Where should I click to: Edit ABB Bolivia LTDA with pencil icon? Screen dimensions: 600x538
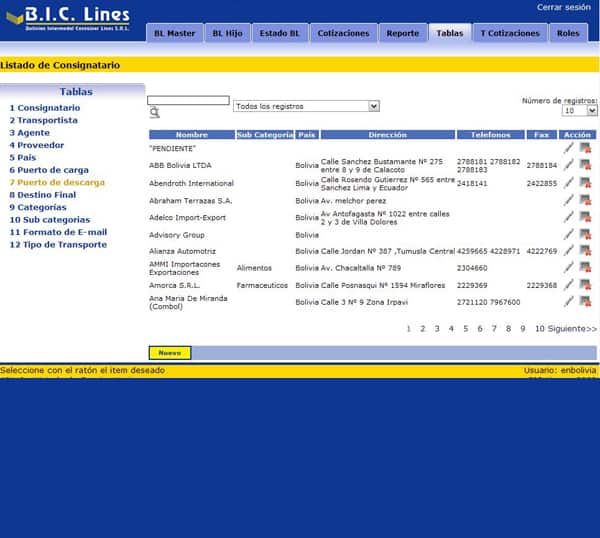pyautogui.click(x=569, y=165)
